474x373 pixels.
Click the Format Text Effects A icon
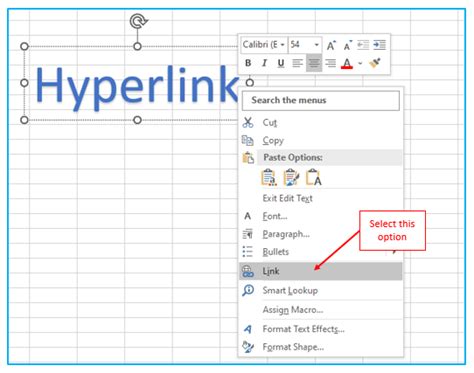tap(248, 329)
